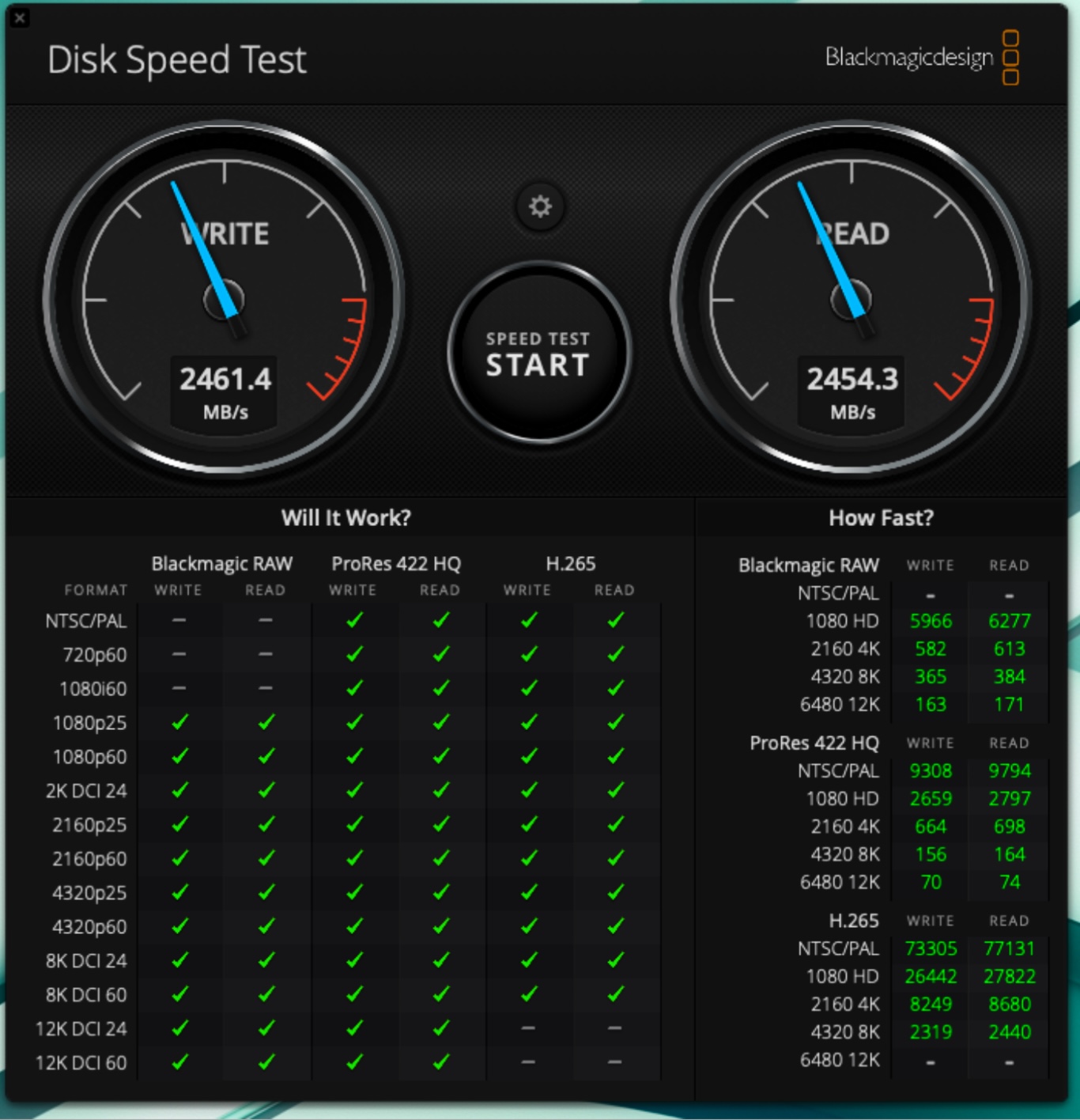1080x1120 pixels.
Task: Click the Blackmagicdesign logo
Action: 922,57
